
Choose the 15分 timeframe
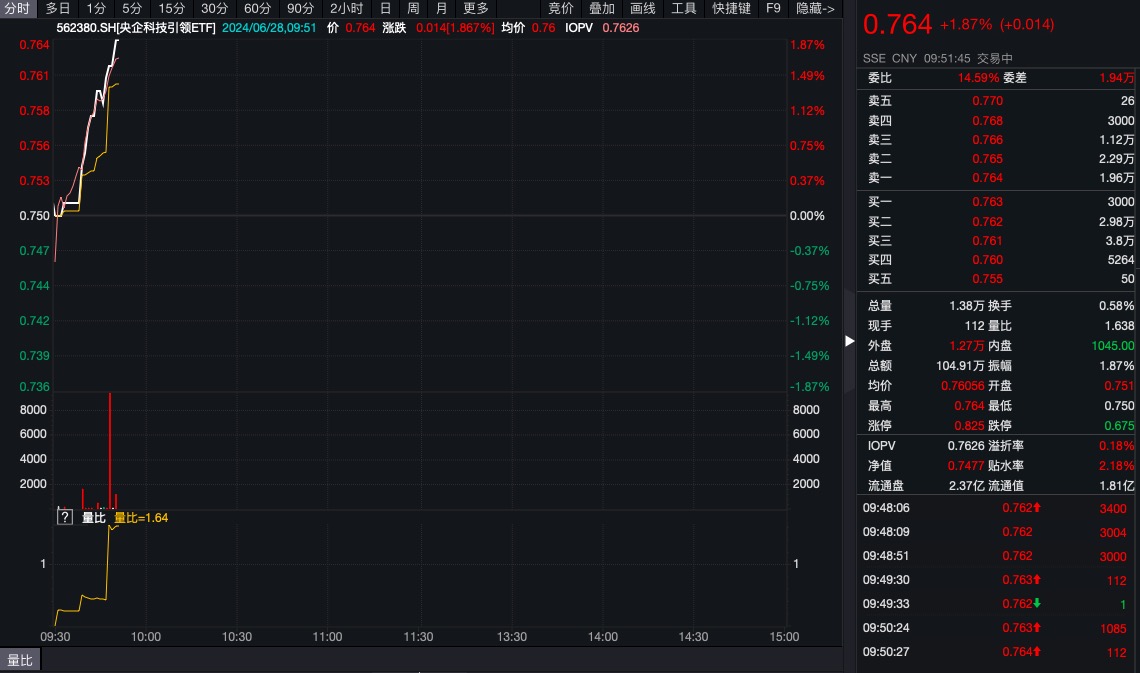pos(172,8)
